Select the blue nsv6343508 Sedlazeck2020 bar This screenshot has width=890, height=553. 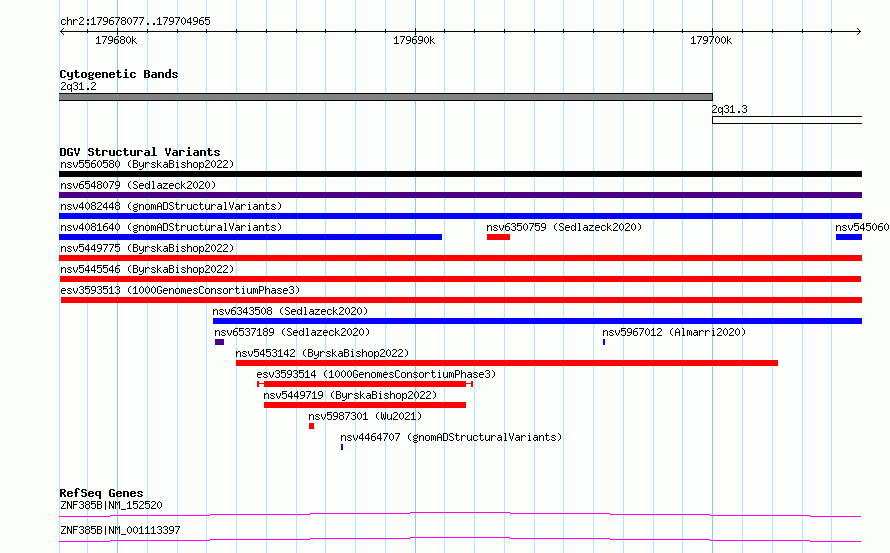537,321
